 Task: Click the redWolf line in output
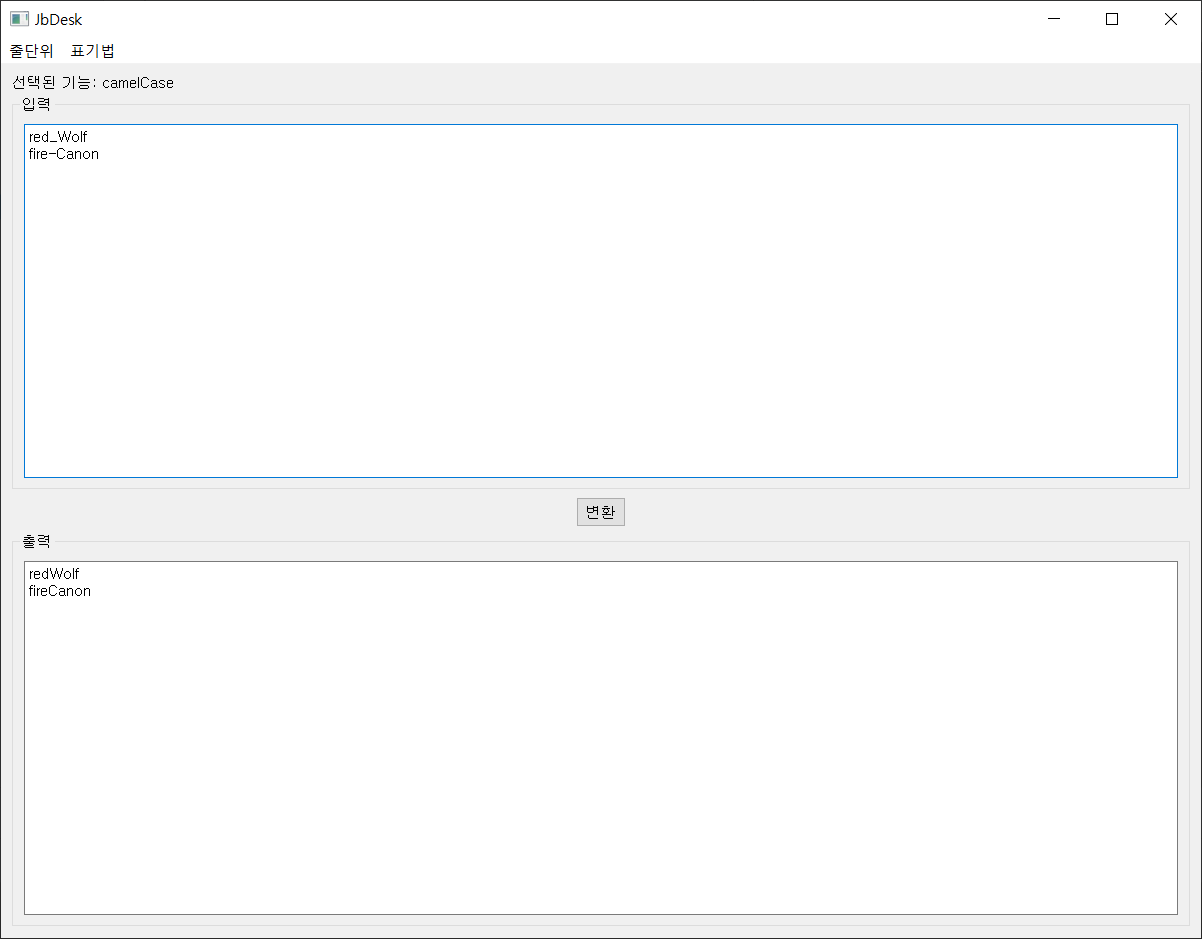[54, 574]
